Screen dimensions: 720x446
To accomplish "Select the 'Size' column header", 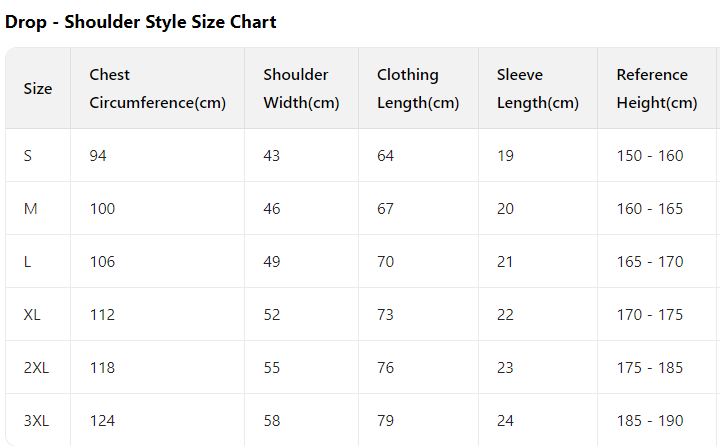I will point(38,89).
